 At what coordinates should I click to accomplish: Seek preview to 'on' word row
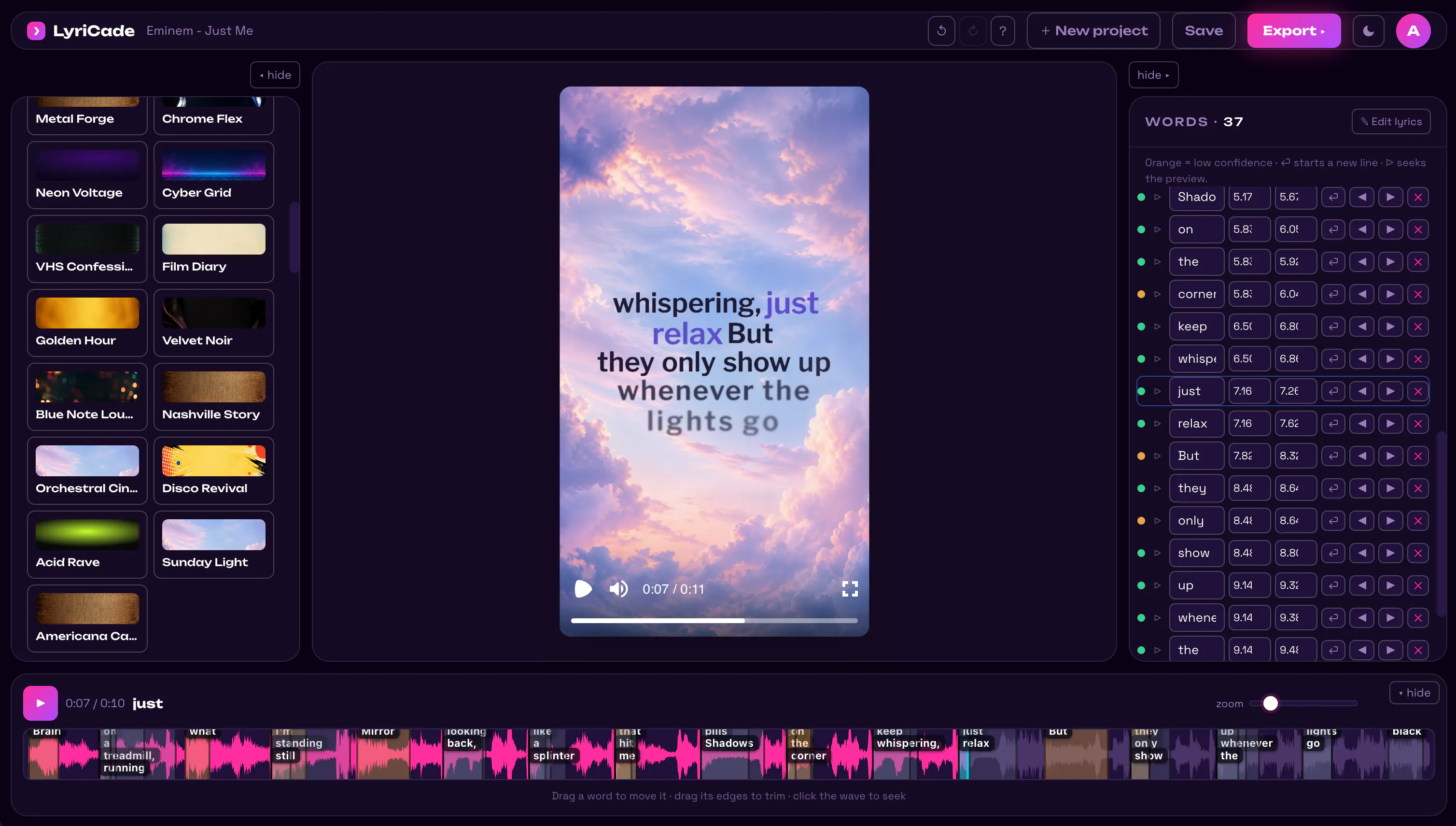tap(1157, 230)
